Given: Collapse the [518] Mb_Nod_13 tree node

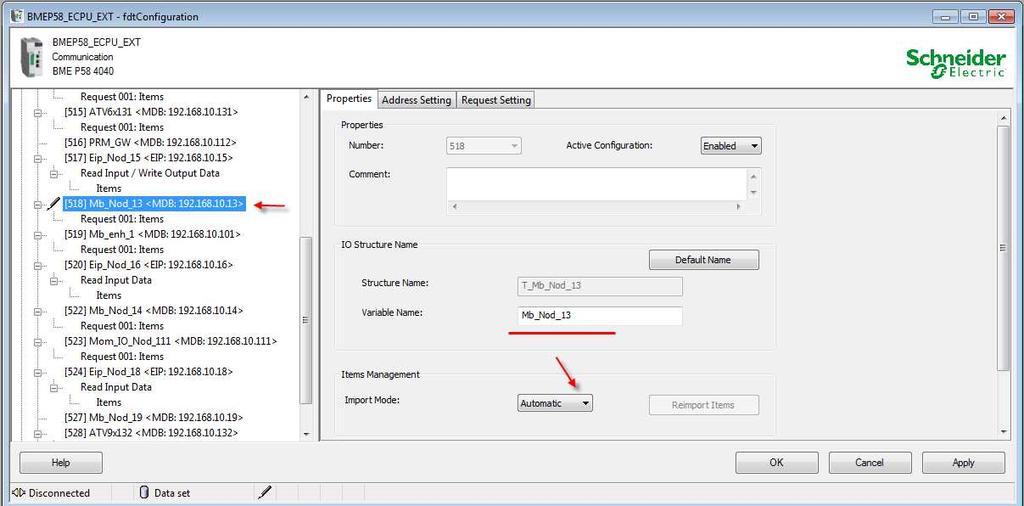Looking at the screenshot, I should (37, 204).
